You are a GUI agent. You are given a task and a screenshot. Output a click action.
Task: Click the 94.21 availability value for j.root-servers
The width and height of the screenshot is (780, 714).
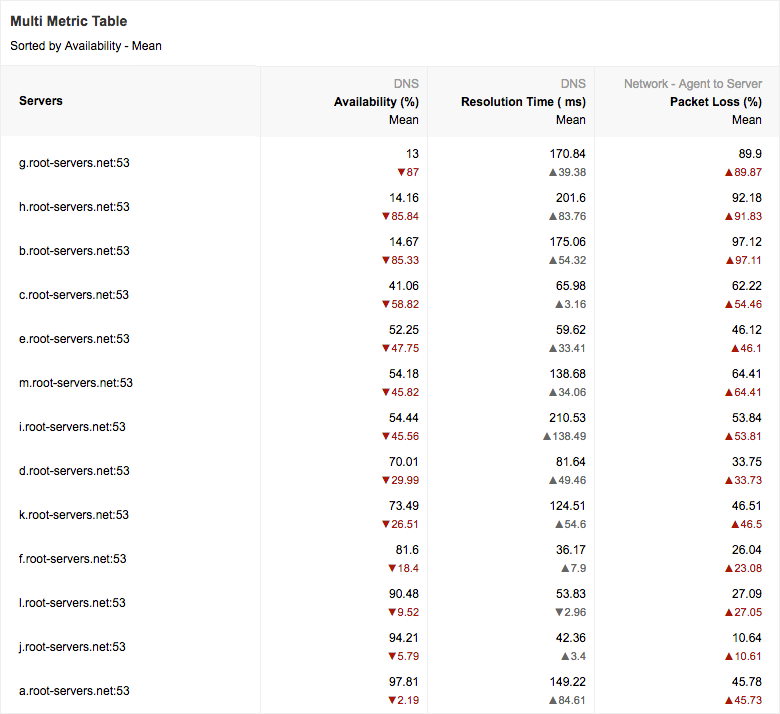coord(404,638)
